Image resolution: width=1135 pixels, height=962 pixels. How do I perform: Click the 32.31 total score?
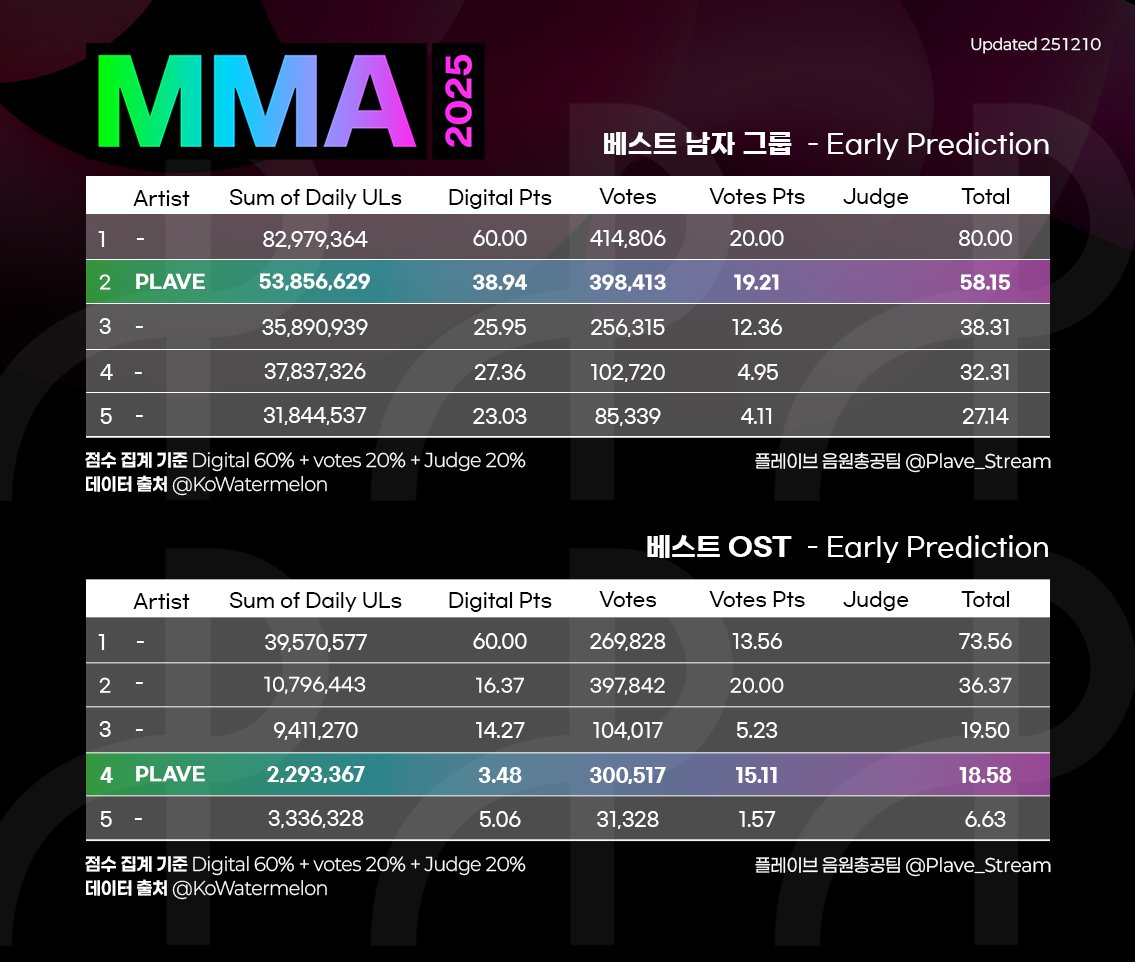click(x=985, y=373)
